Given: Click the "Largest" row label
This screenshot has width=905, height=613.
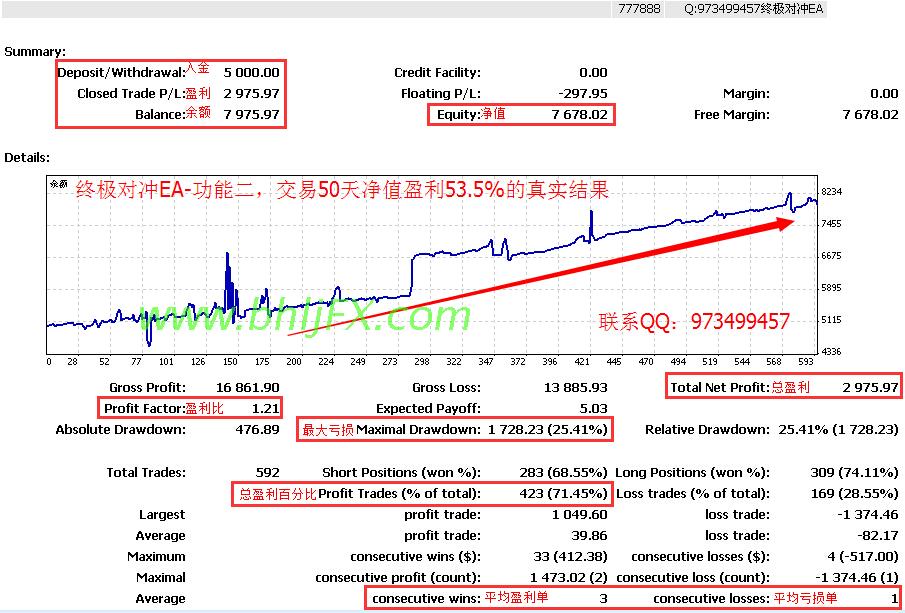Looking at the screenshot, I should (162, 515).
